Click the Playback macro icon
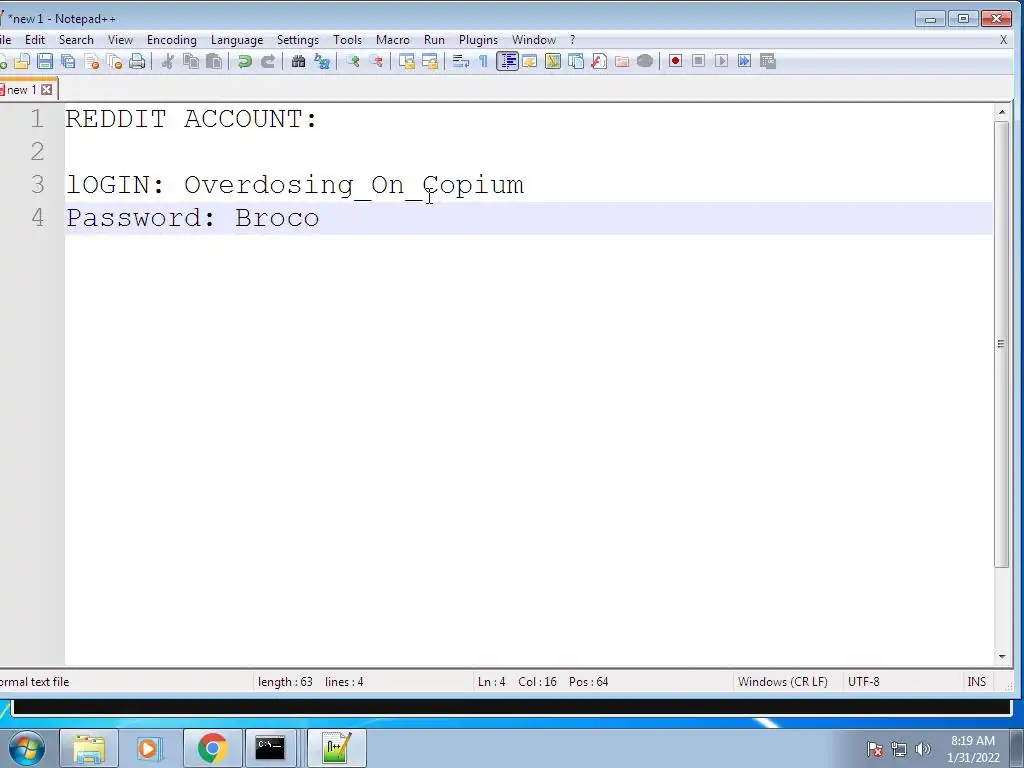 722,61
